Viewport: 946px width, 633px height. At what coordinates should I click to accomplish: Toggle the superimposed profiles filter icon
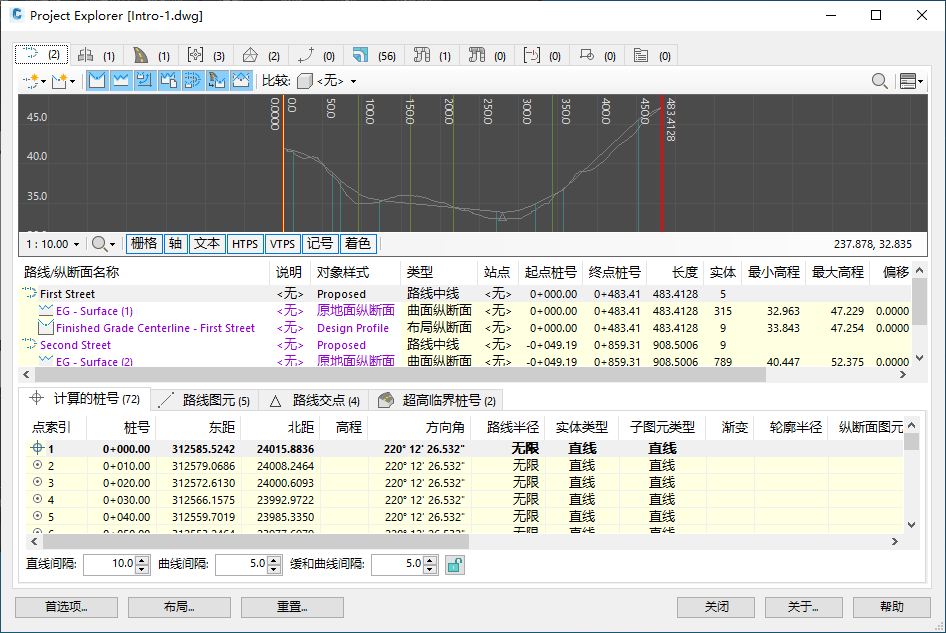tap(145, 80)
